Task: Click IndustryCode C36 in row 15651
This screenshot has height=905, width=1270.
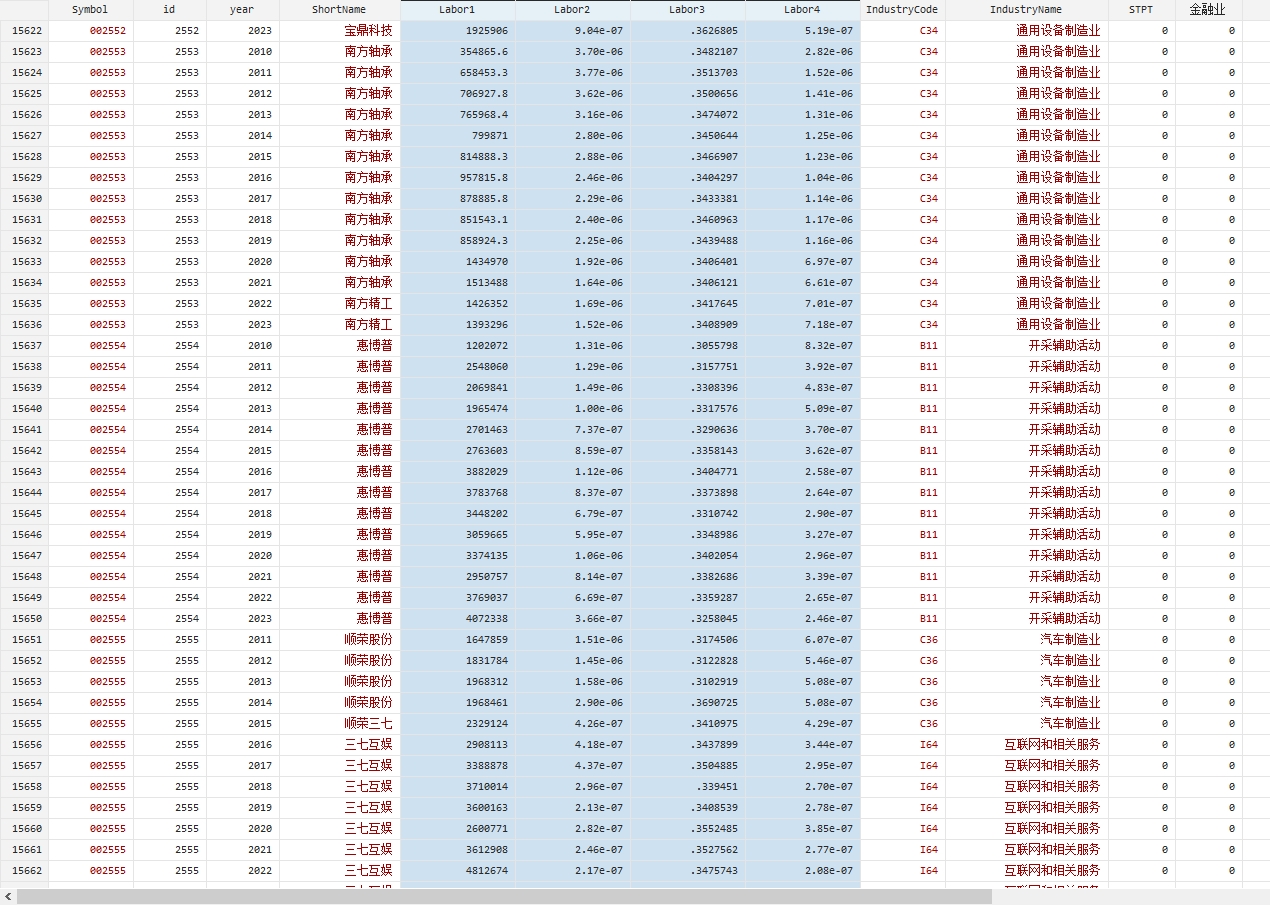Action: pyautogui.click(x=929, y=640)
